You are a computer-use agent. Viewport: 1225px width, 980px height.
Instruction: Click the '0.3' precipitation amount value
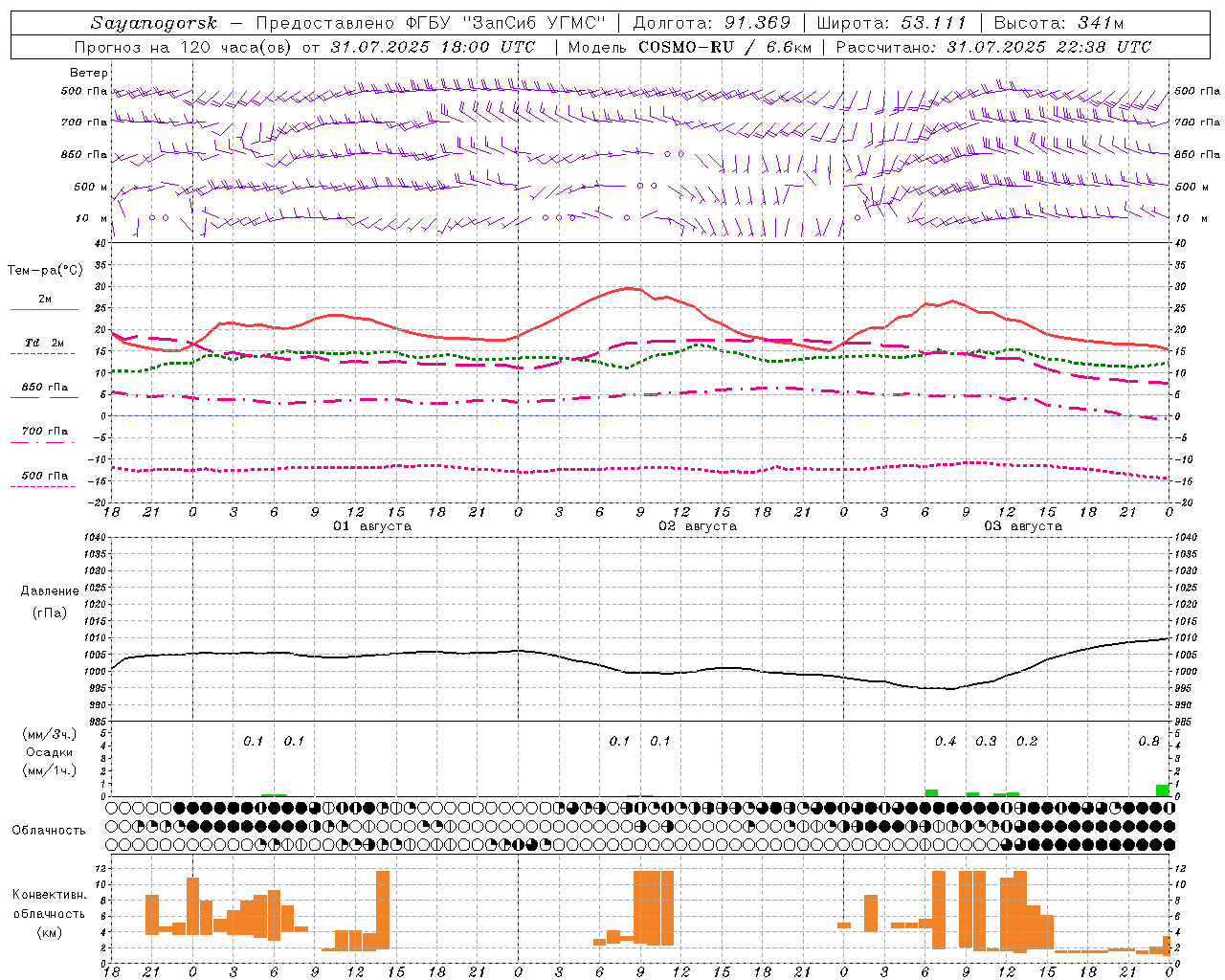click(986, 742)
